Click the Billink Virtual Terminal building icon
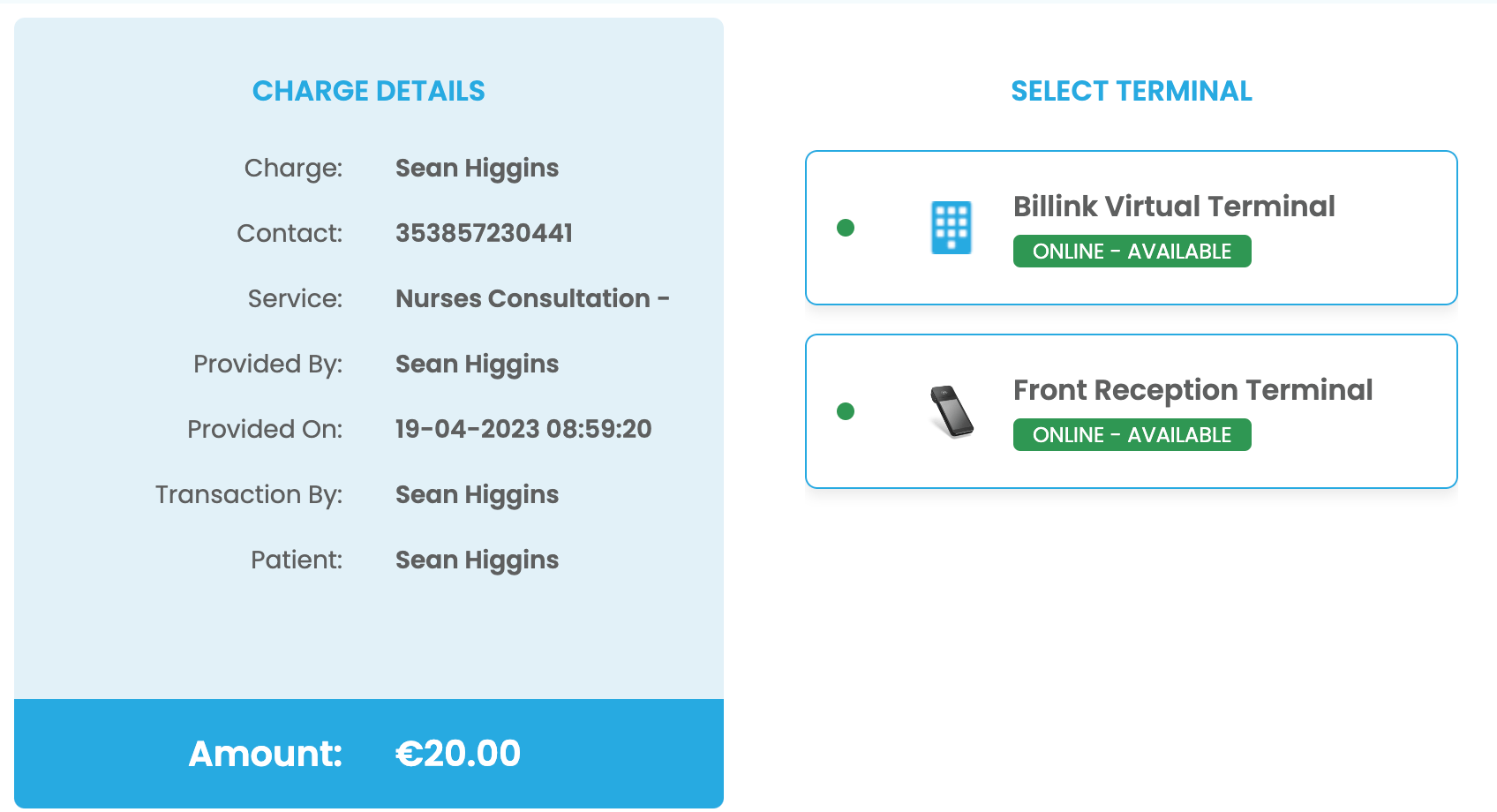Screen dimensions: 1497x812 point(952,228)
